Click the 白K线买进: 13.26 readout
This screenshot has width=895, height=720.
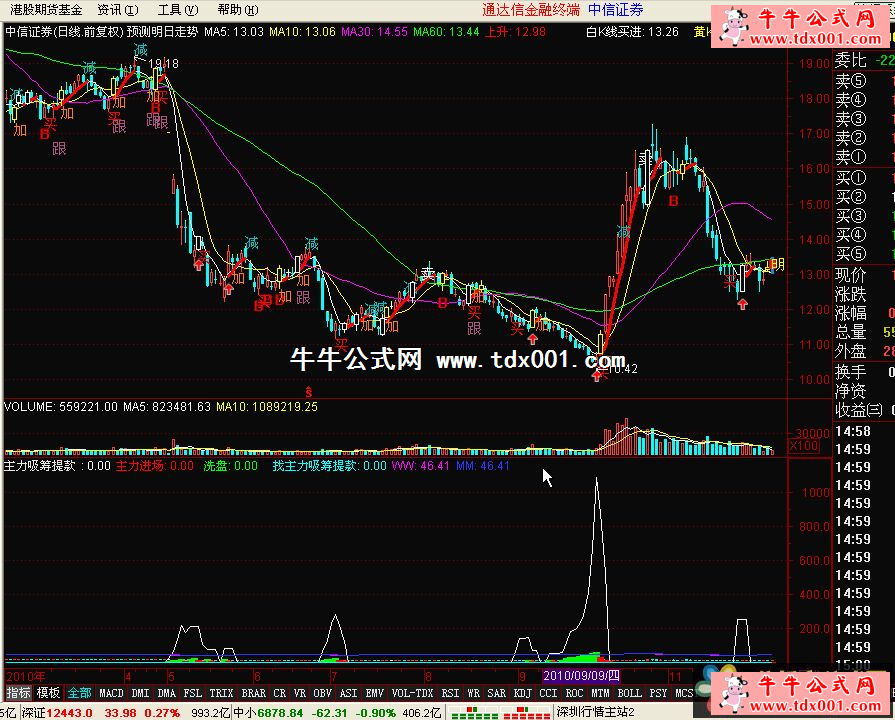632,32
